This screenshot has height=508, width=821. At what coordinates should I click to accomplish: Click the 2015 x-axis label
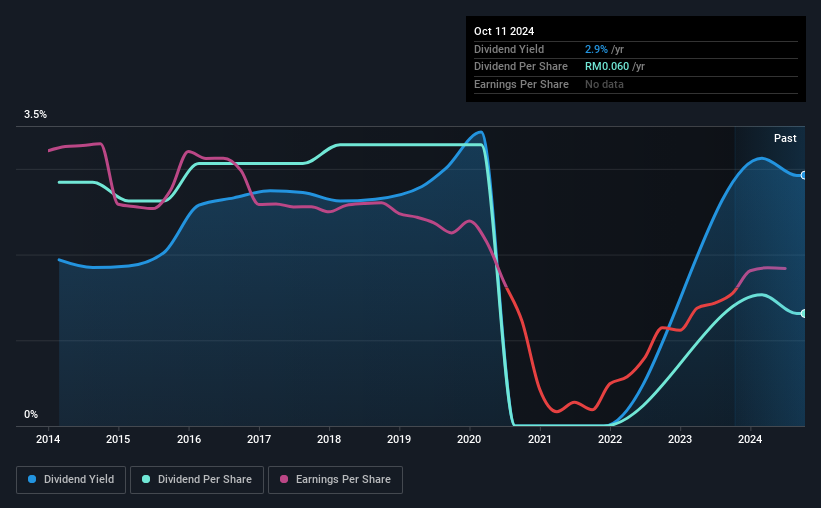click(x=118, y=439)
